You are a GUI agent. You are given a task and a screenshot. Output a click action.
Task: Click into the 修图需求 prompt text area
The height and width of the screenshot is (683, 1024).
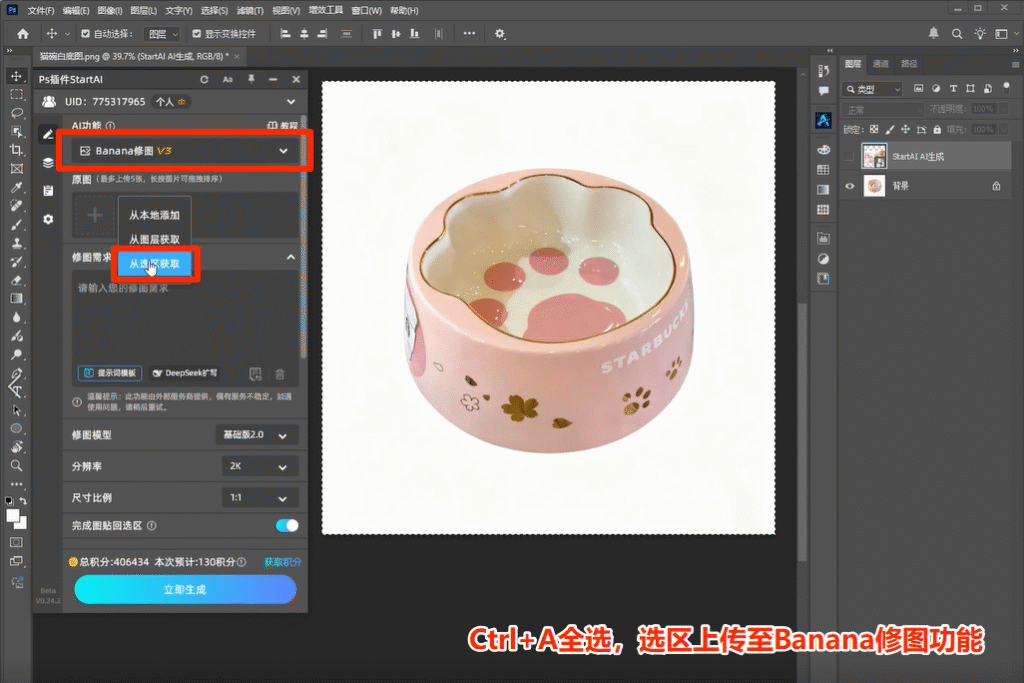[185, 320]
